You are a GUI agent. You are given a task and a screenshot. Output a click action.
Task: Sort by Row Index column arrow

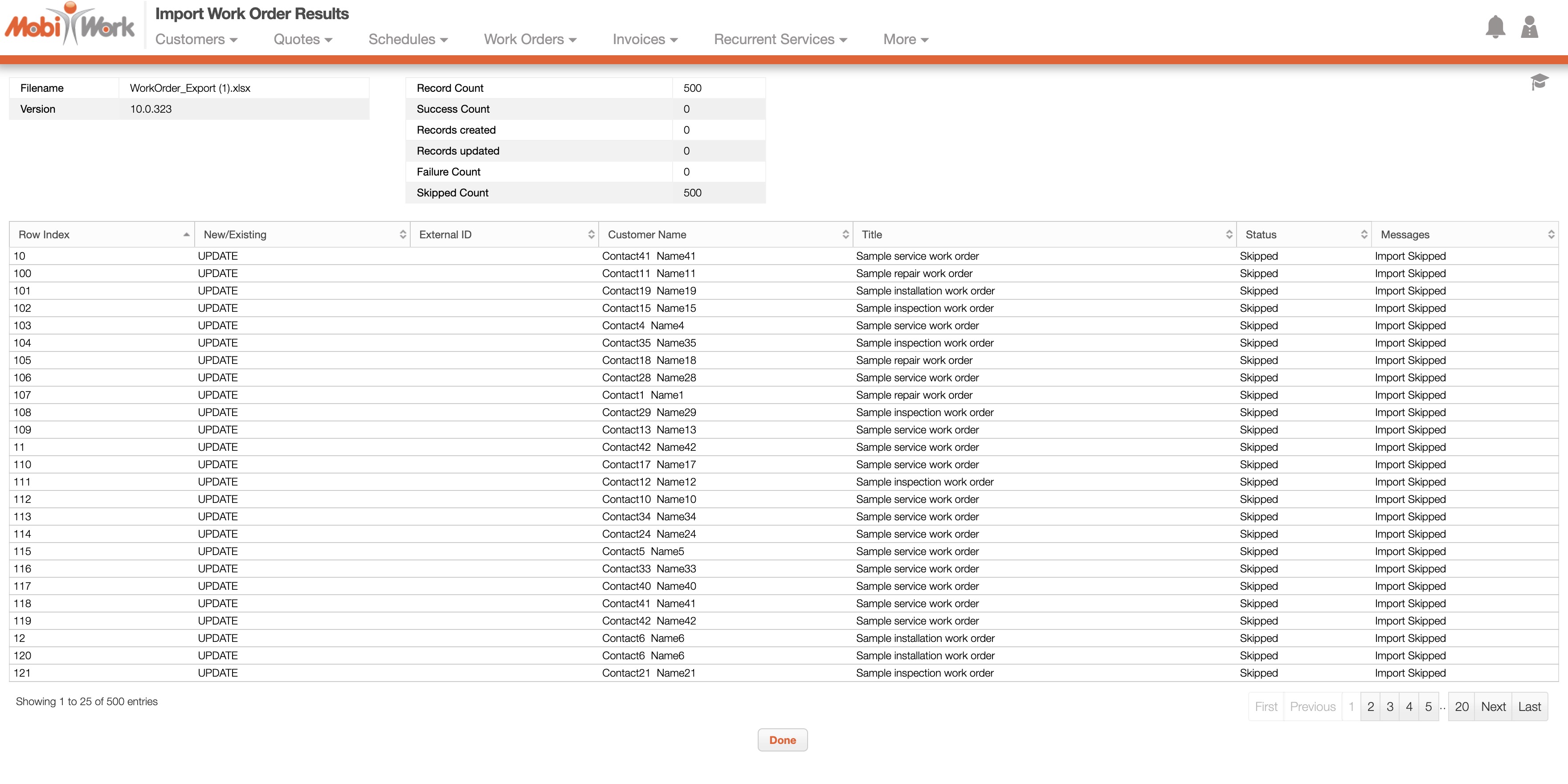point(186,235)
